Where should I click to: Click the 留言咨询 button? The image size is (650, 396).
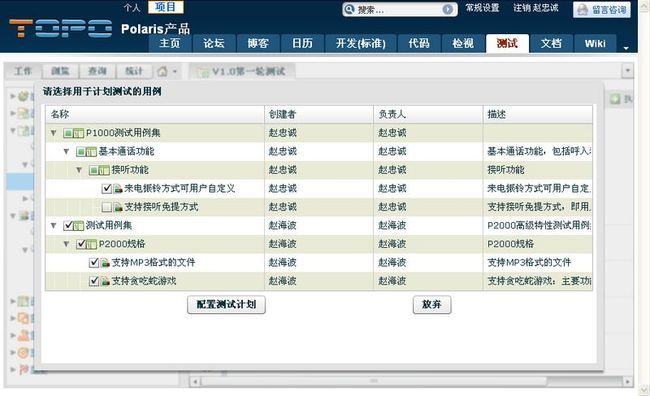click(x=601, y=10)
